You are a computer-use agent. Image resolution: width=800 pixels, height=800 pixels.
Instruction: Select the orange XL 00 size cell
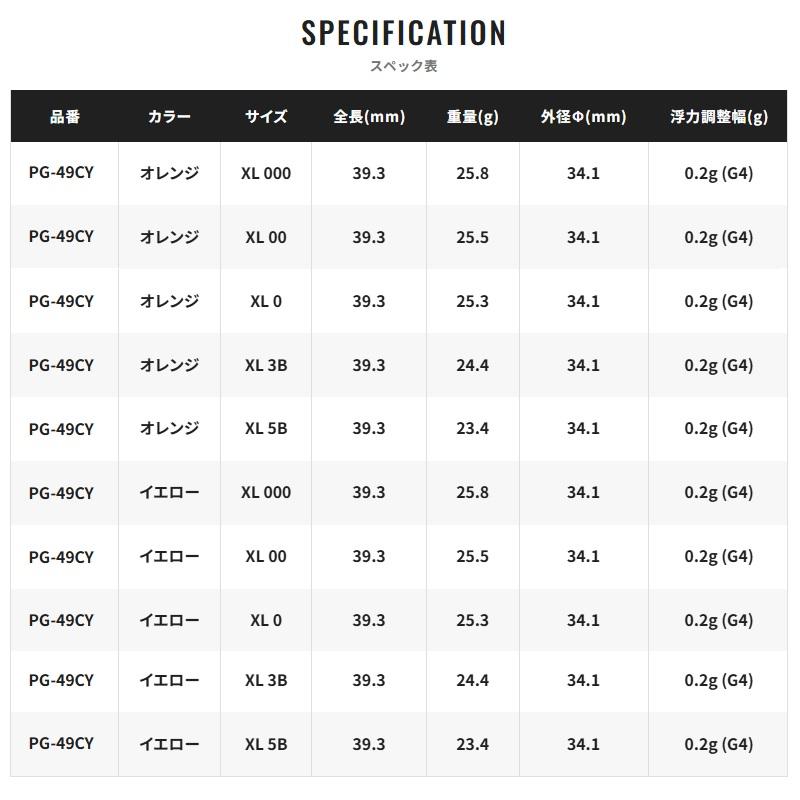click(x=266, y=237)
